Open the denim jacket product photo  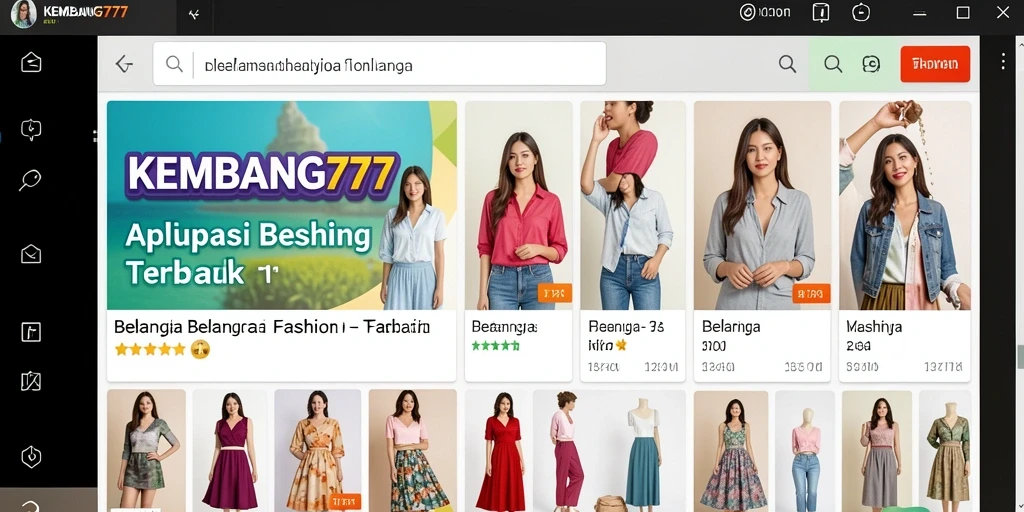pyautogui.click(x=905, y=205)
